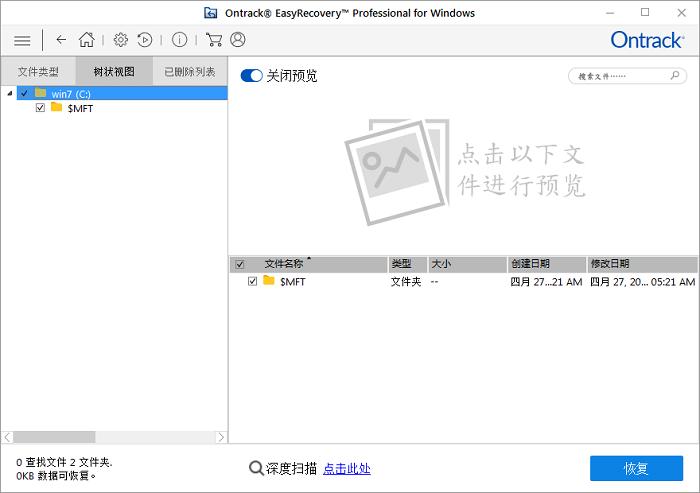The height and width of the screenshot is (493, 700).
Task: Click the resume recovery icon
Action: tap(145, 40)
